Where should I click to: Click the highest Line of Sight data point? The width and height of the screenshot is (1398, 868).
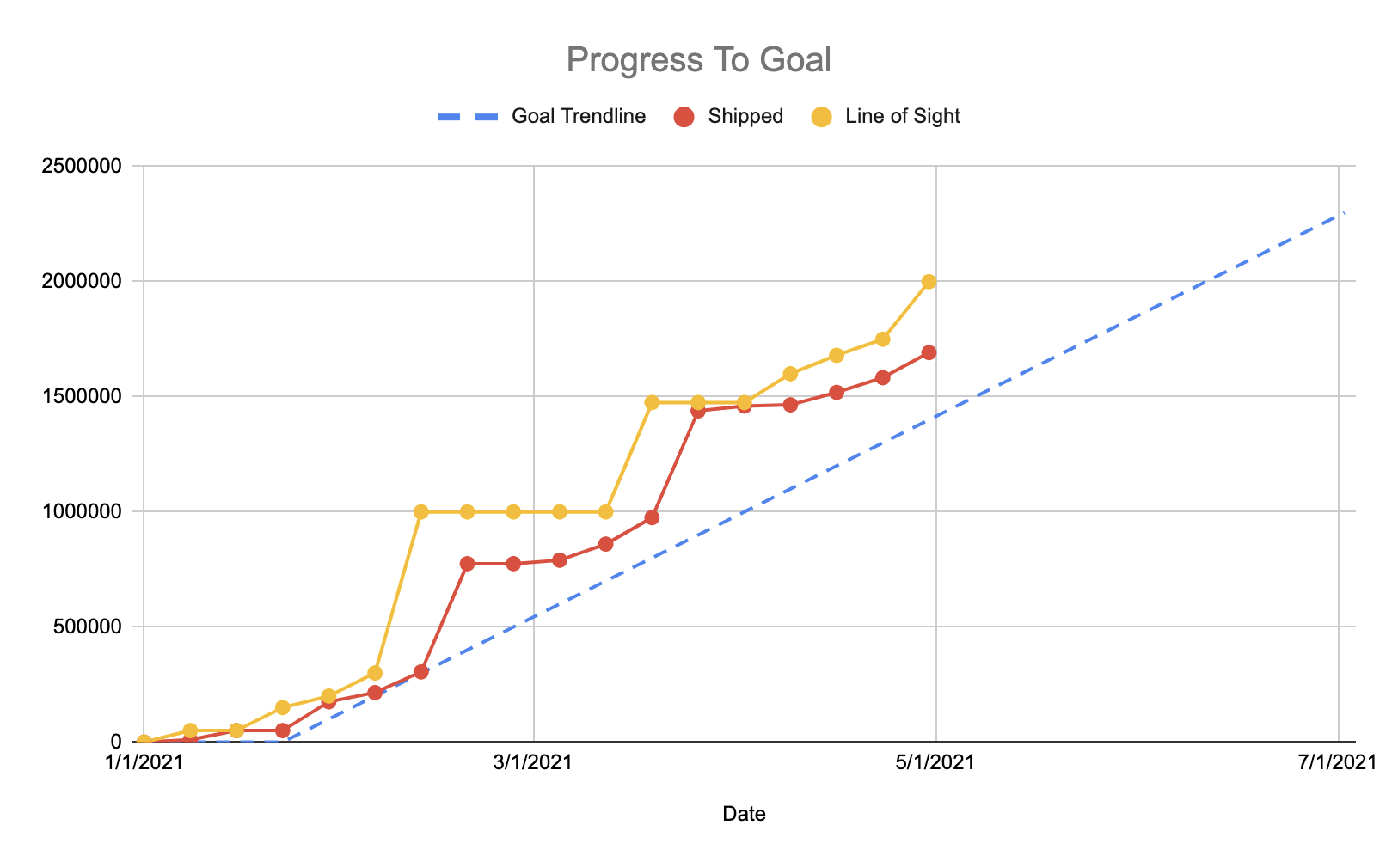point(929,282)
